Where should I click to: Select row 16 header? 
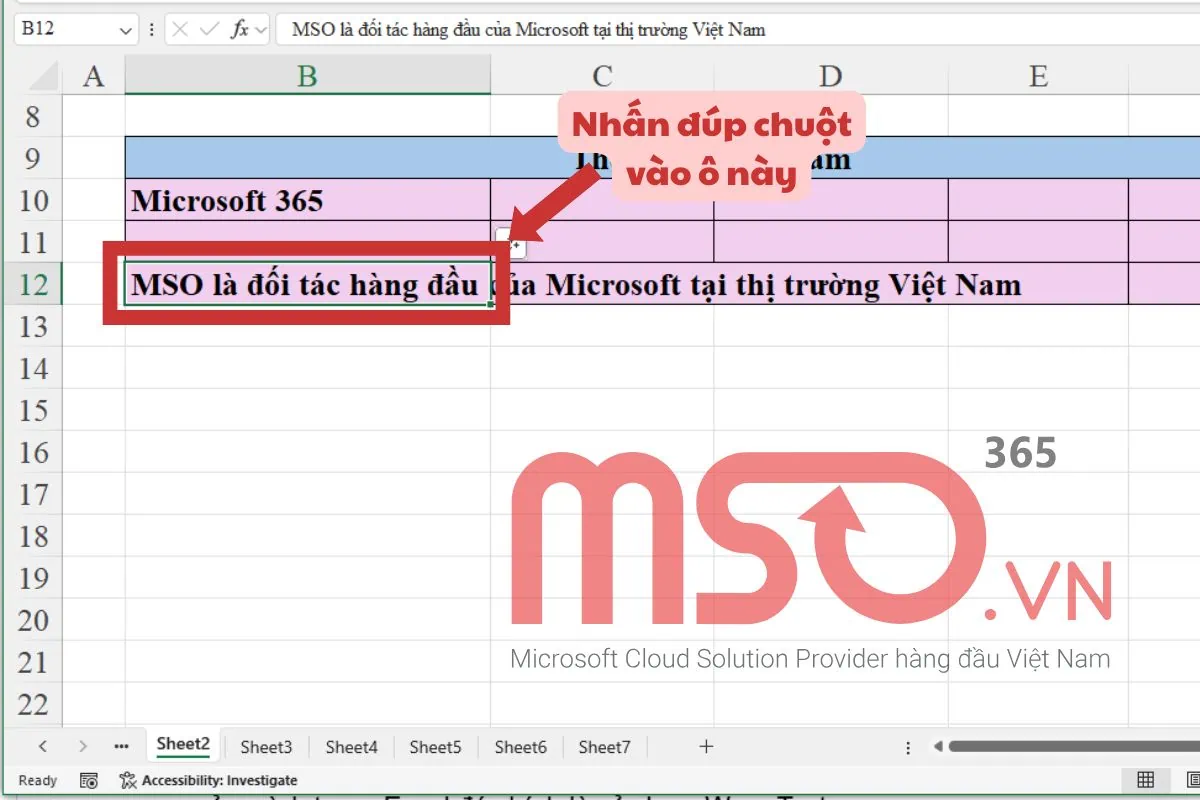coord(34,453)
